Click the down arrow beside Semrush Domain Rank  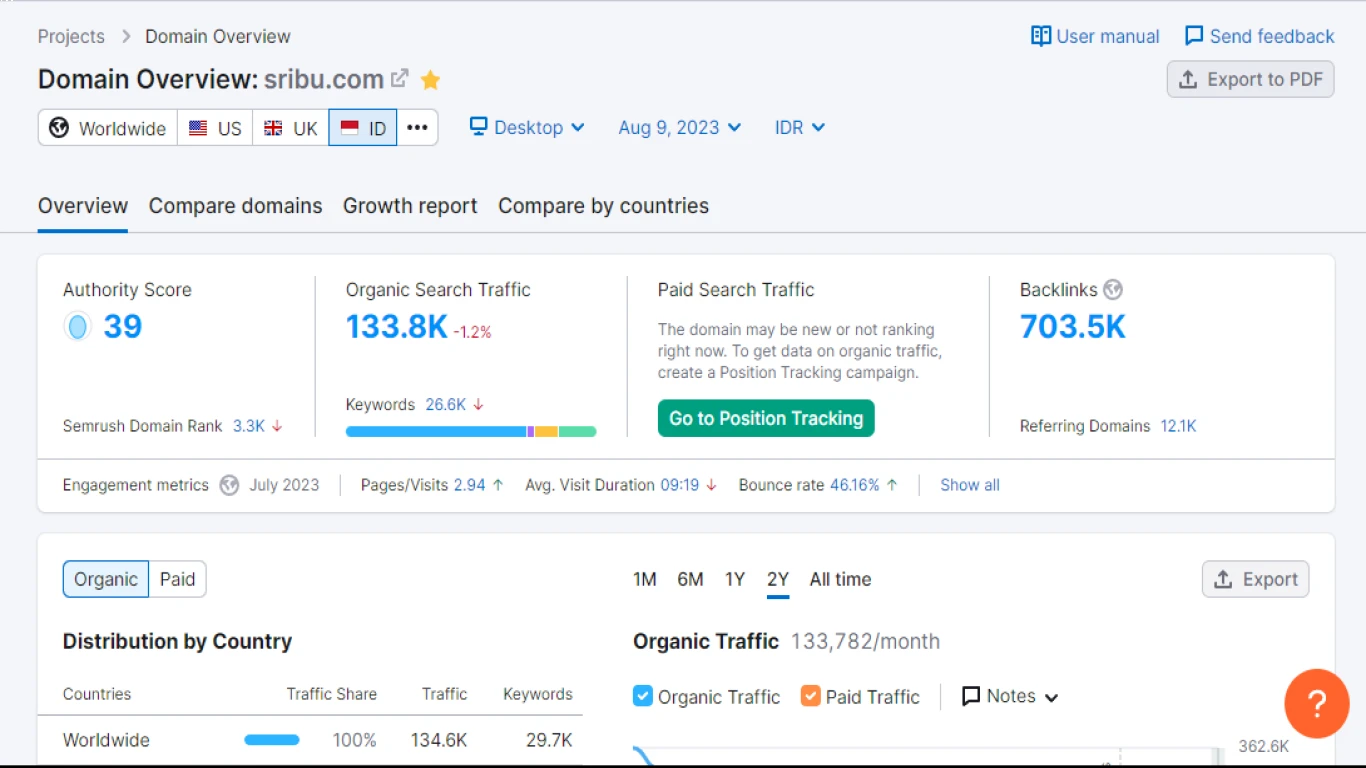[x=277, y=426]
